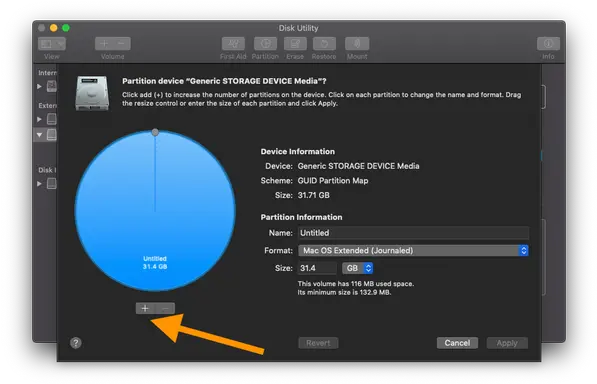Click the First Aid toolbar icon
597x384 pixels.
[x=233, y=44]
